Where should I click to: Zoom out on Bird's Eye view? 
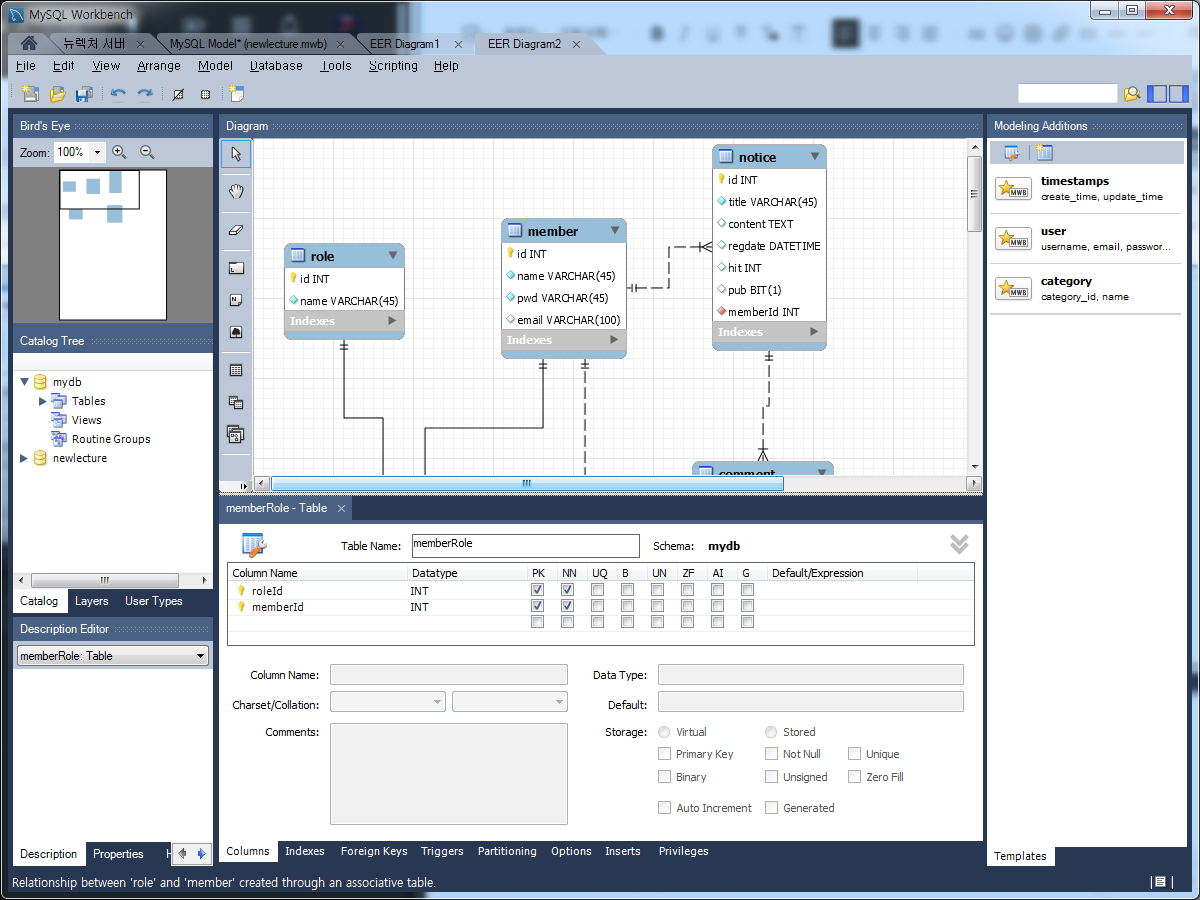tap(147, 152)
